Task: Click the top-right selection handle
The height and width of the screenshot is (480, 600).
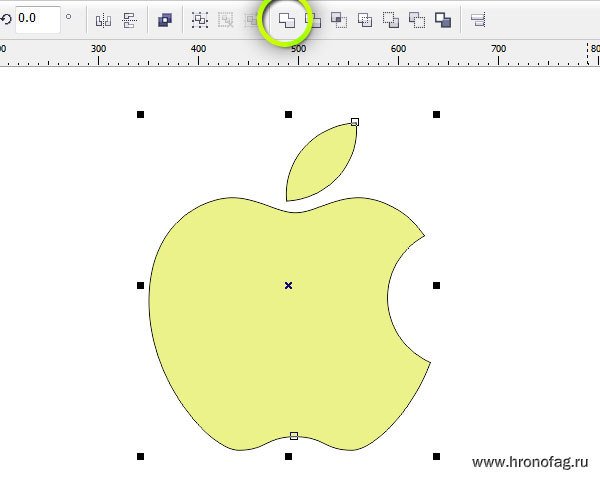Action: tap(436, 114)
